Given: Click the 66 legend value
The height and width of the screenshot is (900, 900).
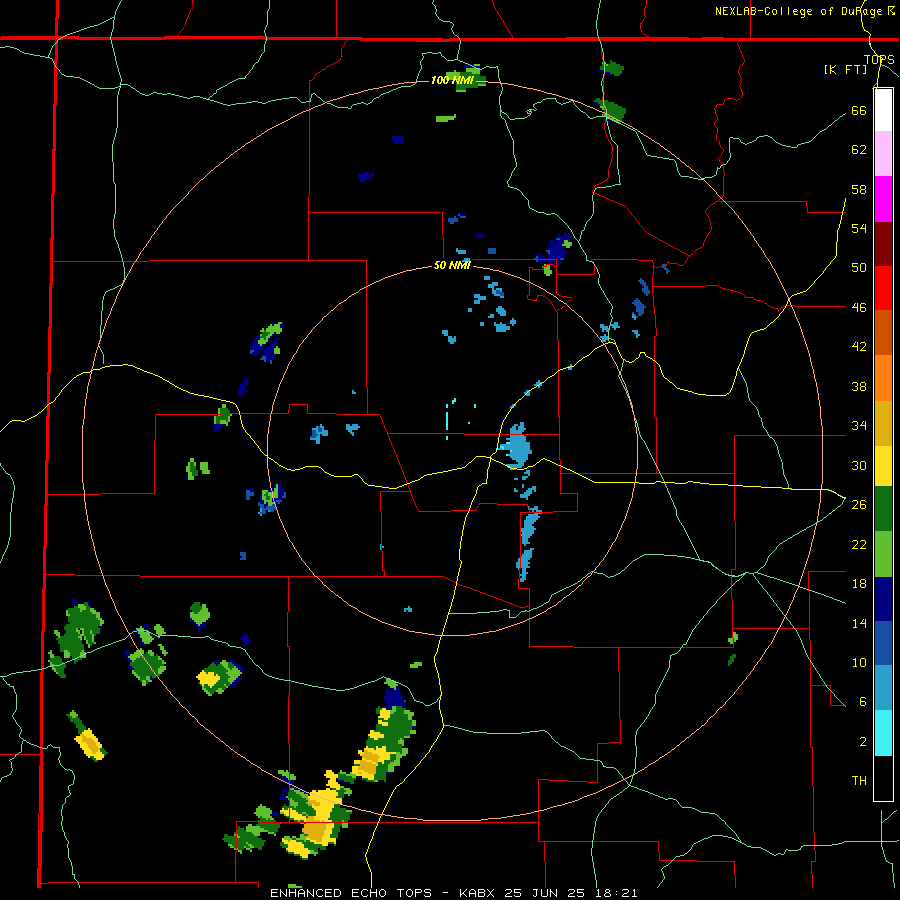Looking at the screenshot, I should [859, 110].
